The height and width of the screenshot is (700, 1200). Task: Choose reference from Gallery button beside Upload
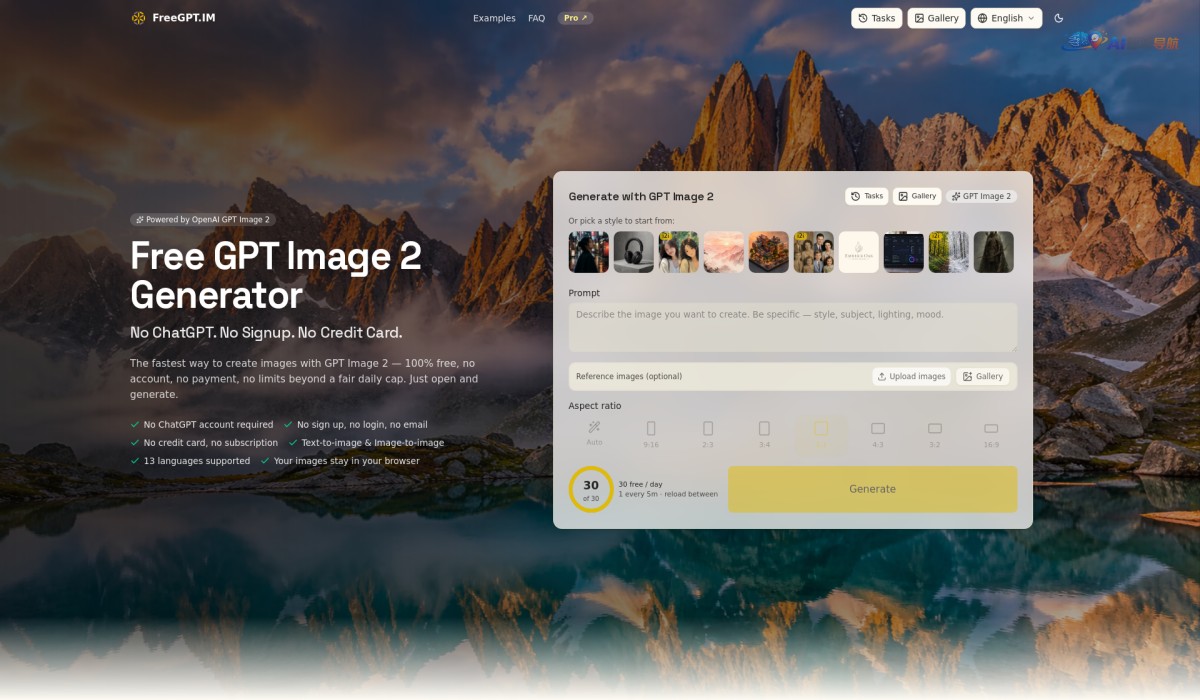(983, 376)
